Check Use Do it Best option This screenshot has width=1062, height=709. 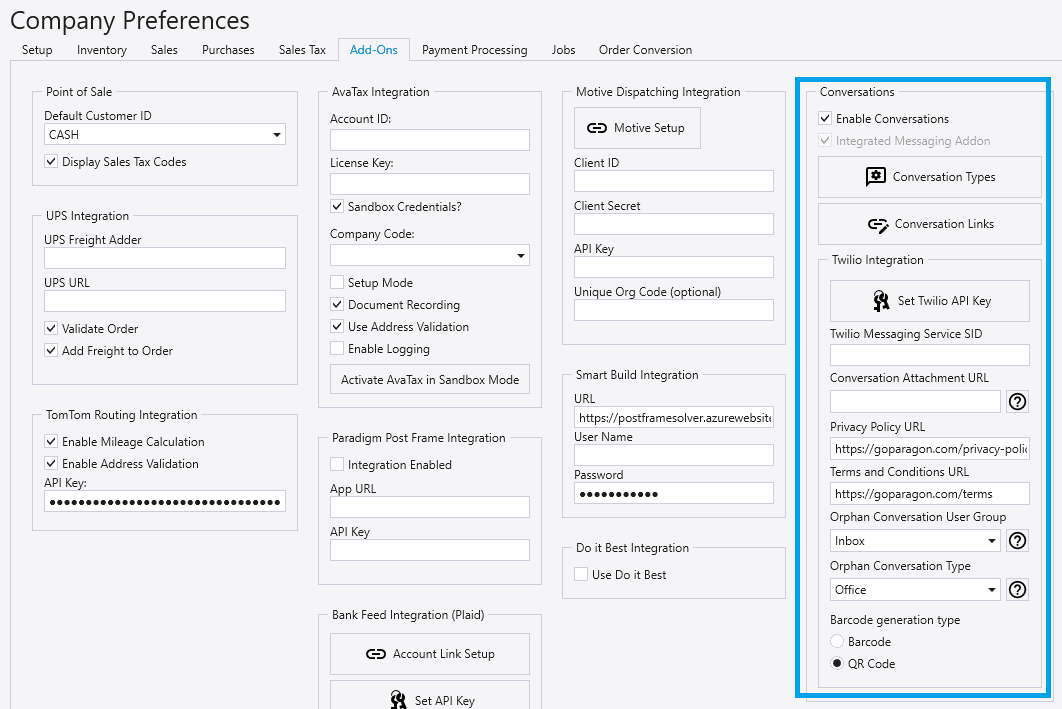(x=581, y=575)
